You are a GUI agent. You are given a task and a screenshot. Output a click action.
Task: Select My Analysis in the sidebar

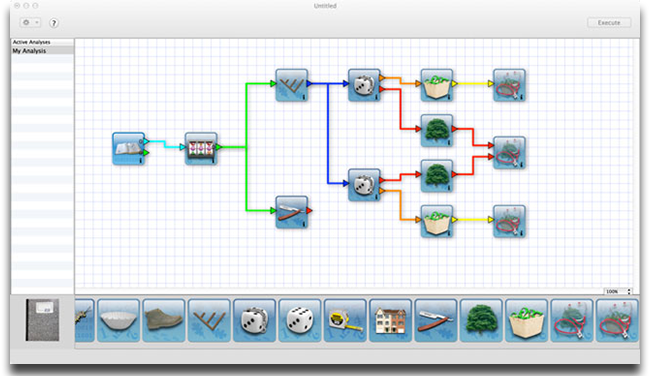42,51
